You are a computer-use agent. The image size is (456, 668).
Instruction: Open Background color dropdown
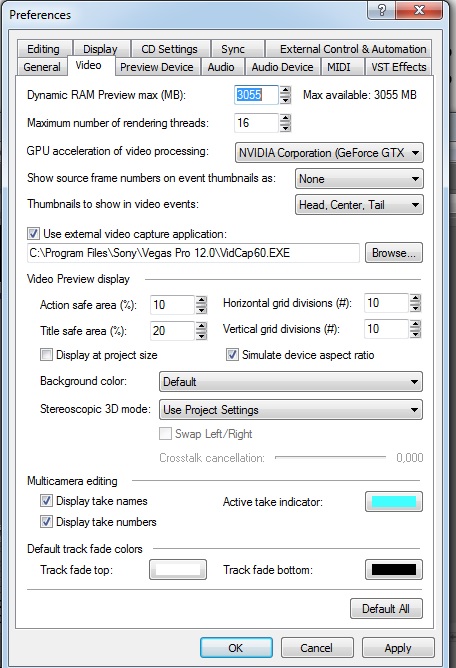pyautogui.click(x=291, y=382)
